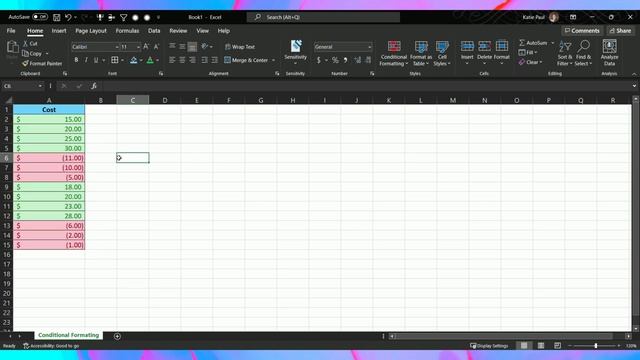This screenshot has height=360, width=640.
Task: Switch to the Data tab
Action: [x=154, y=31]
